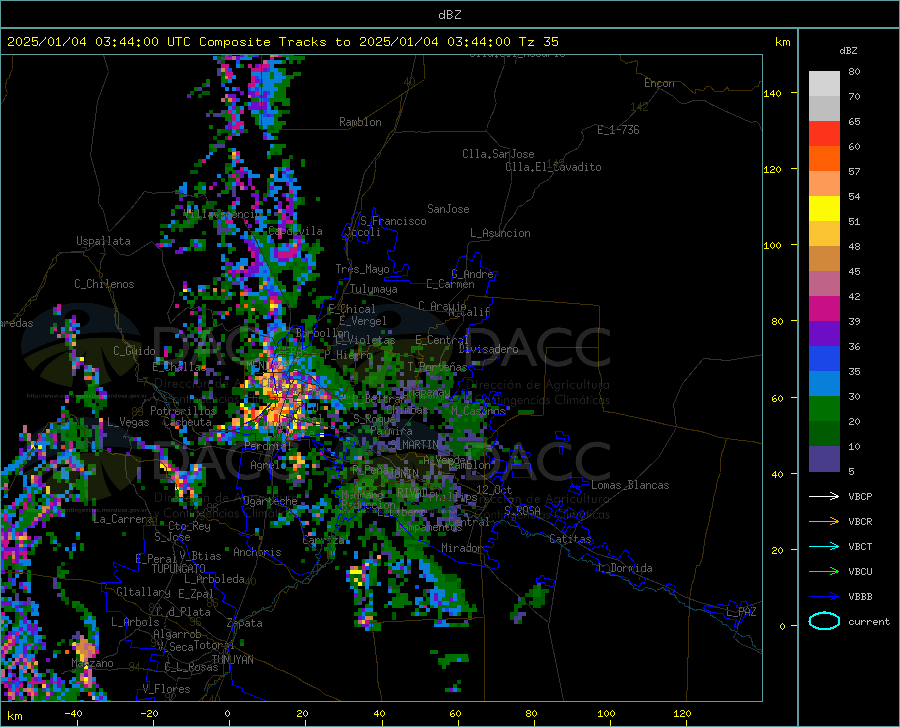The image size is (900, 727).
Task: Click the Mirador map label
Action: click(x=462, y=548)
